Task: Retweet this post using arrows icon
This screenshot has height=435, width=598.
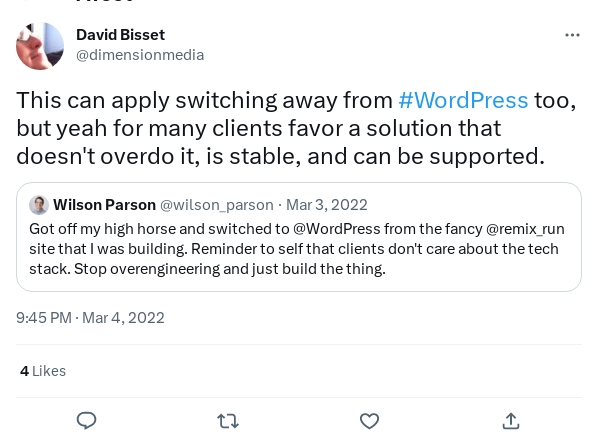Action: click(x=228, y=421)
